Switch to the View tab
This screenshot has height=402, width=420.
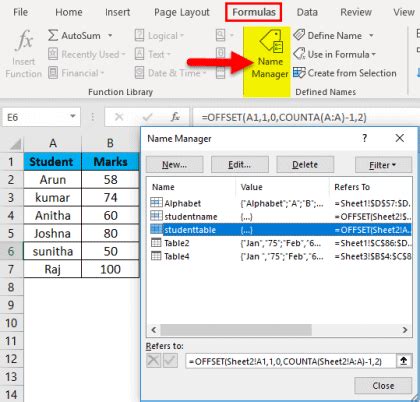(x=404, y=12)
